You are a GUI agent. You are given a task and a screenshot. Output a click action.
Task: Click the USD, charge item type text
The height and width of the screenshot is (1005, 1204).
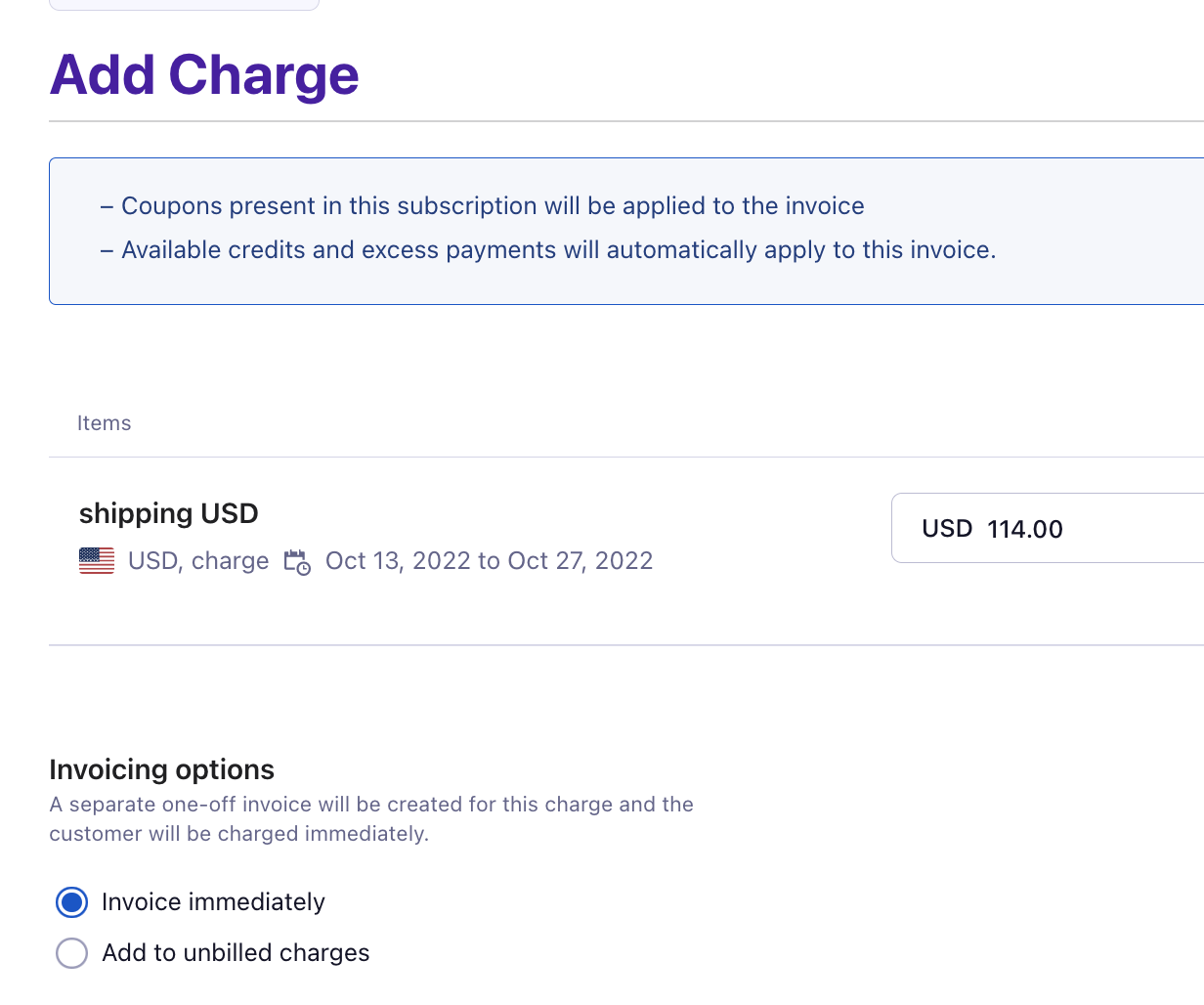[x=198, y=561]
